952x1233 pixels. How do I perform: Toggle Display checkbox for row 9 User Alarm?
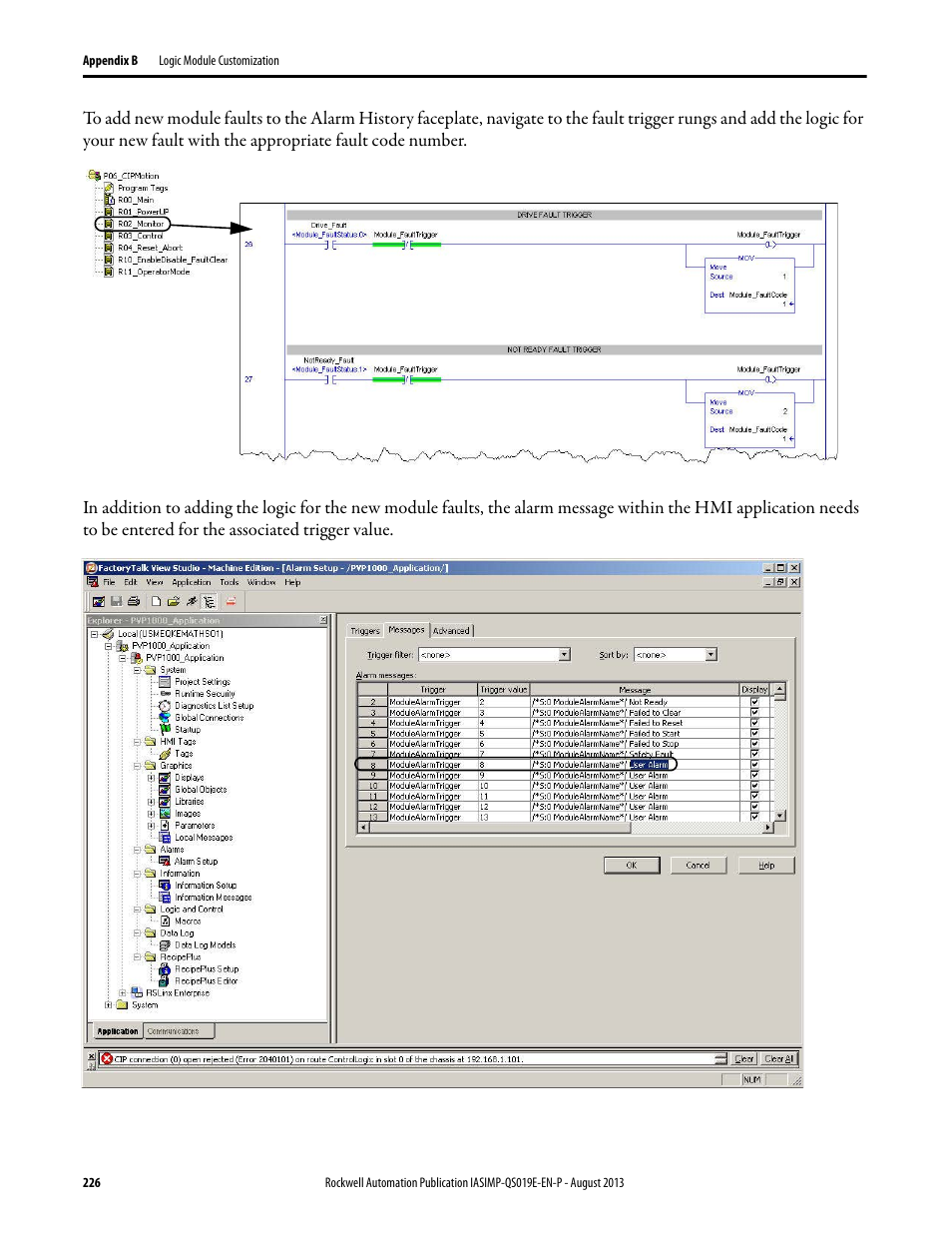[754, 776]
